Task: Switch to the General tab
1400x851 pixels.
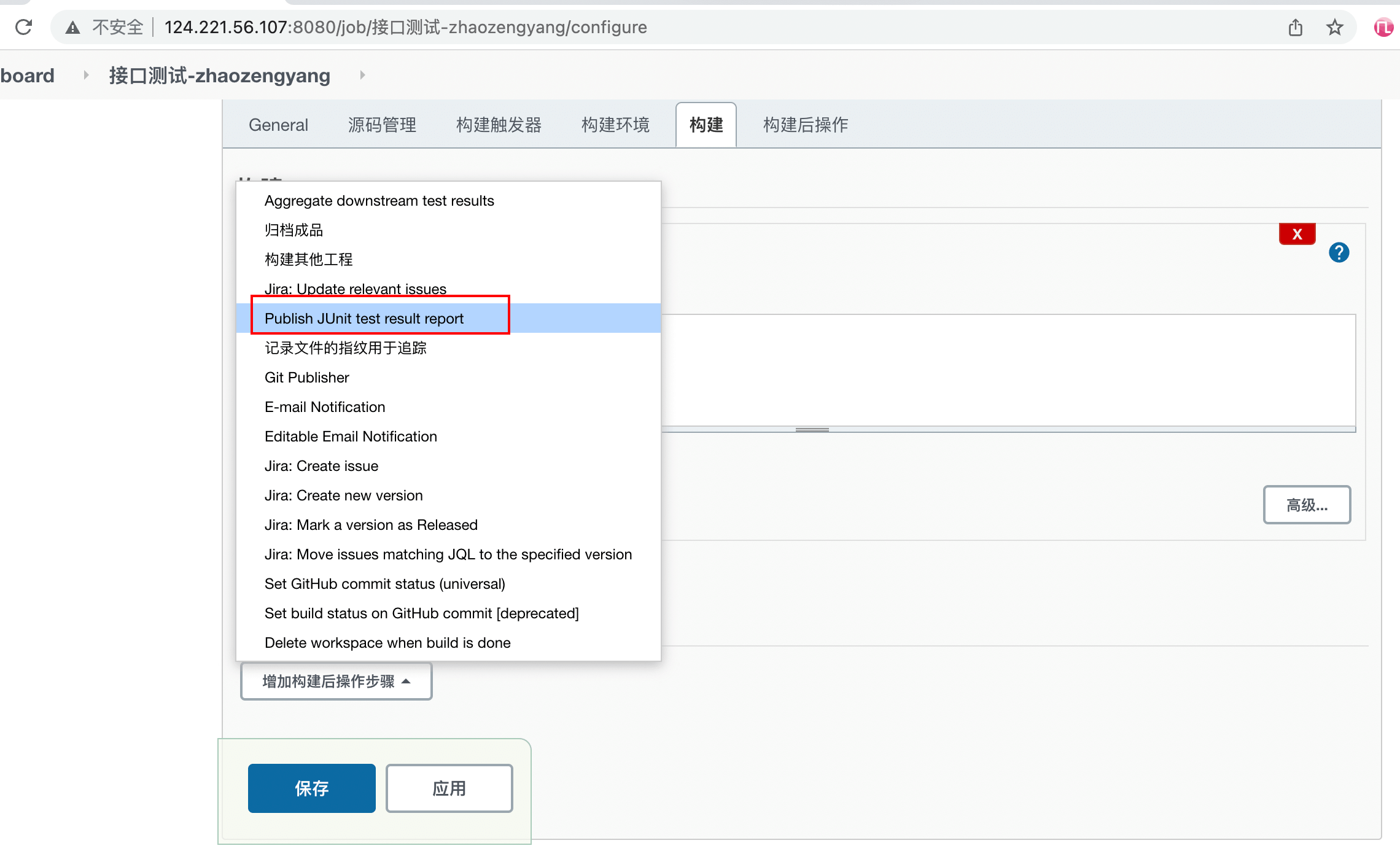Action: 278,125
